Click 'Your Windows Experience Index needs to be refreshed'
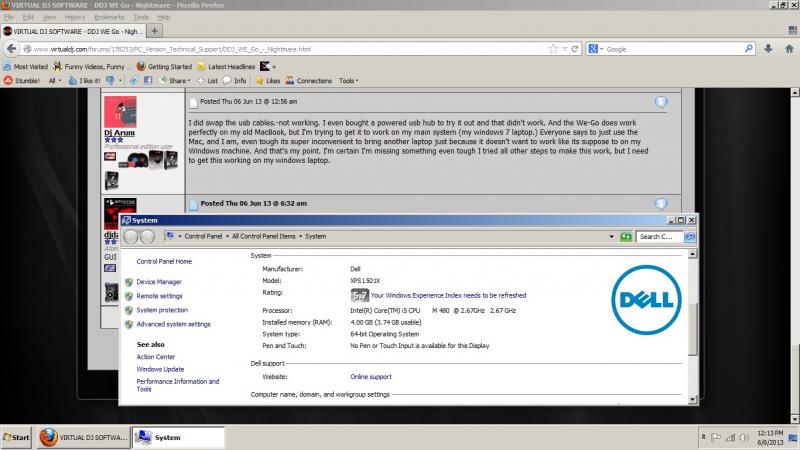The image size is (800, 450). pyautogui.click(x=448, y=295)
